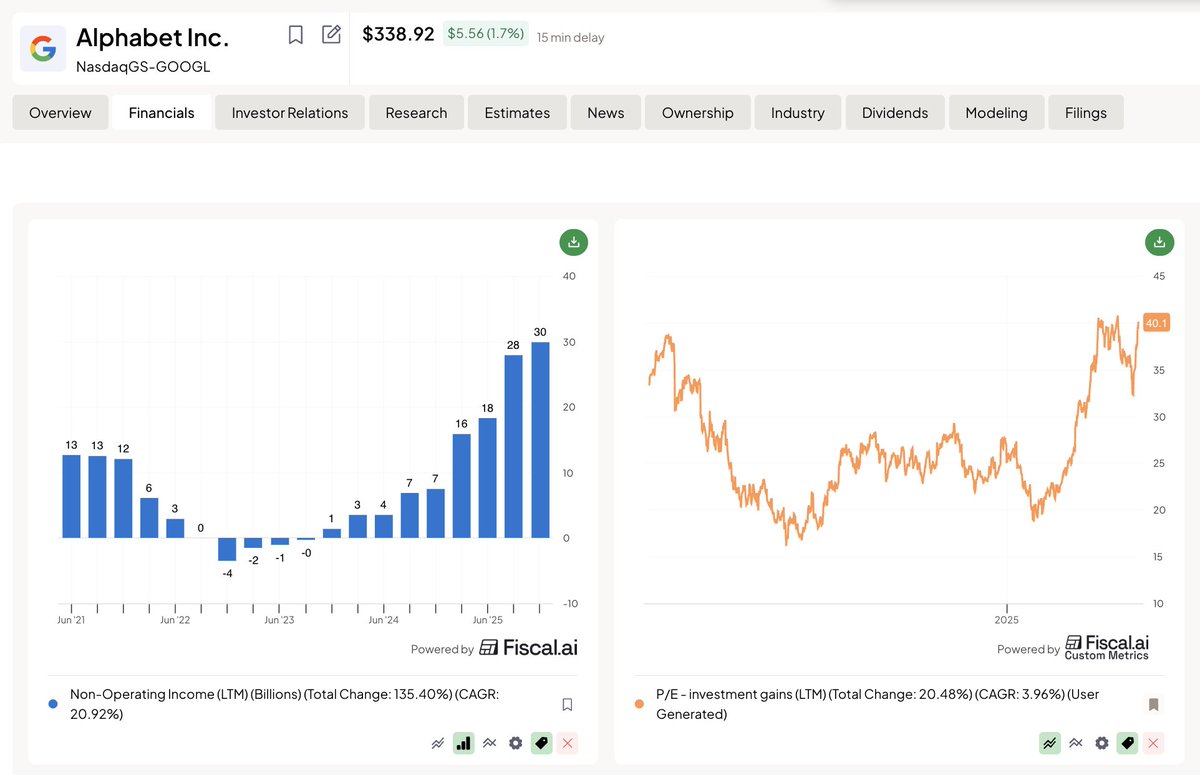The height and width of the screenshot is (775, 1200).
Task: Select line chart type for P/E series
Action: coord(1049,743)
